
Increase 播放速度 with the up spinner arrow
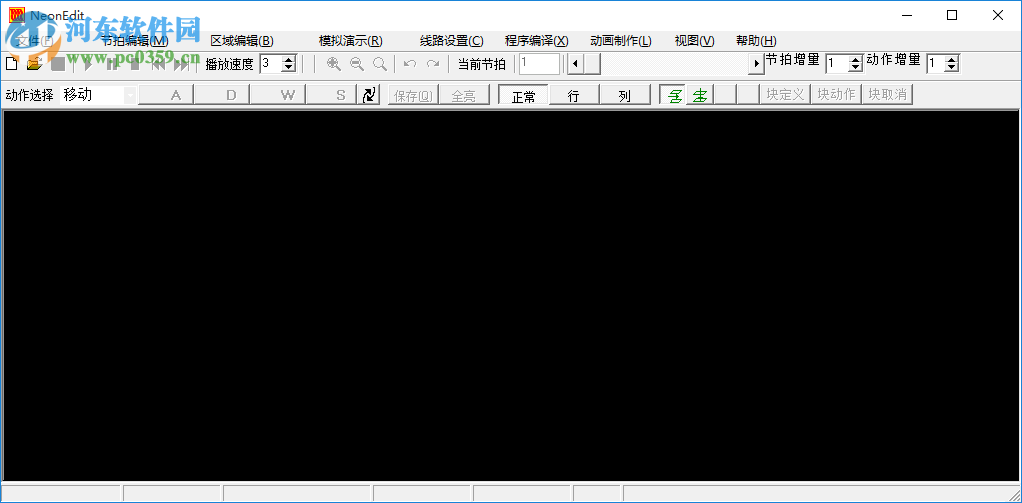[x=289, y=59]
